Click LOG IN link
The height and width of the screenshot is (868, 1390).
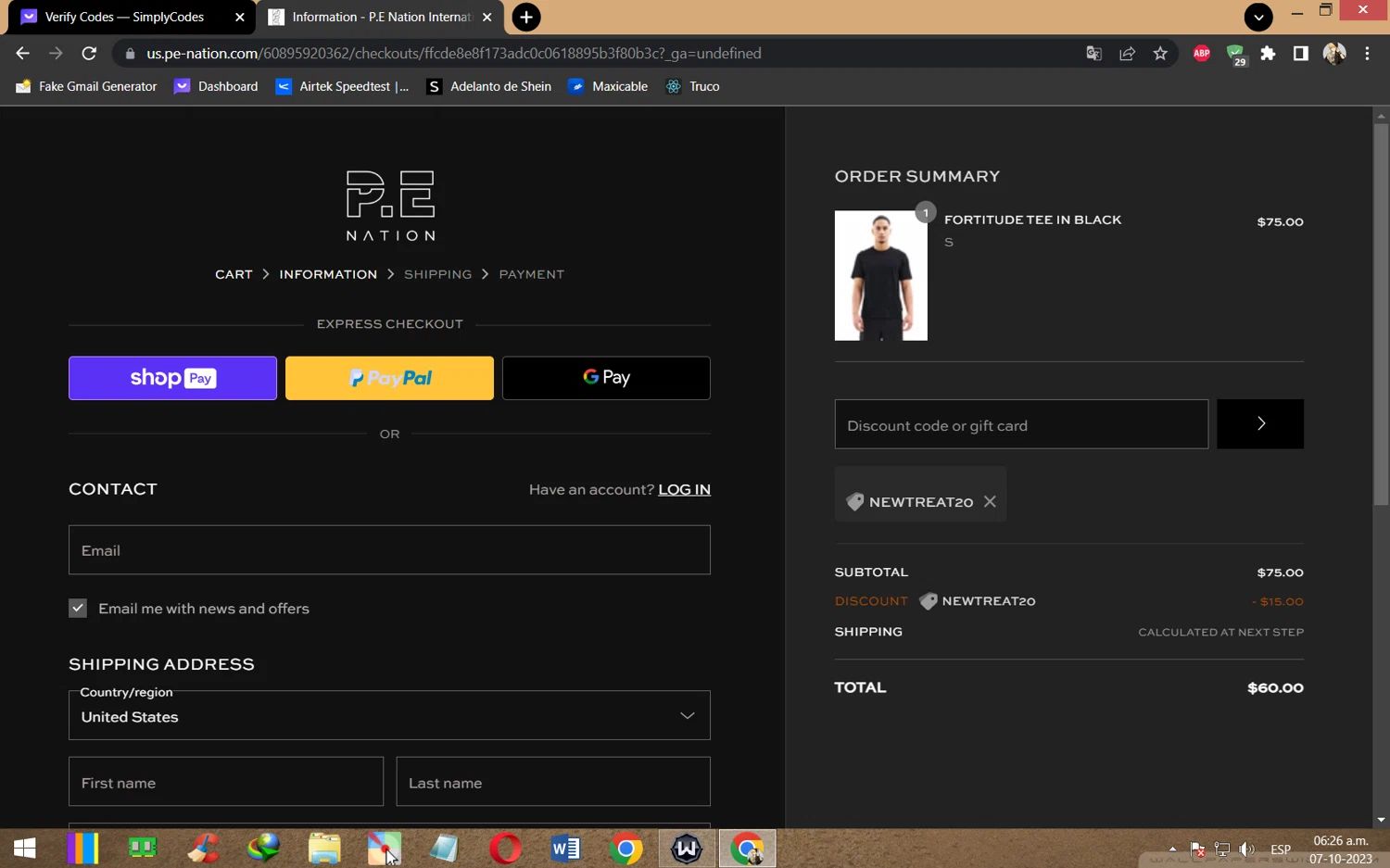[684, 489]
